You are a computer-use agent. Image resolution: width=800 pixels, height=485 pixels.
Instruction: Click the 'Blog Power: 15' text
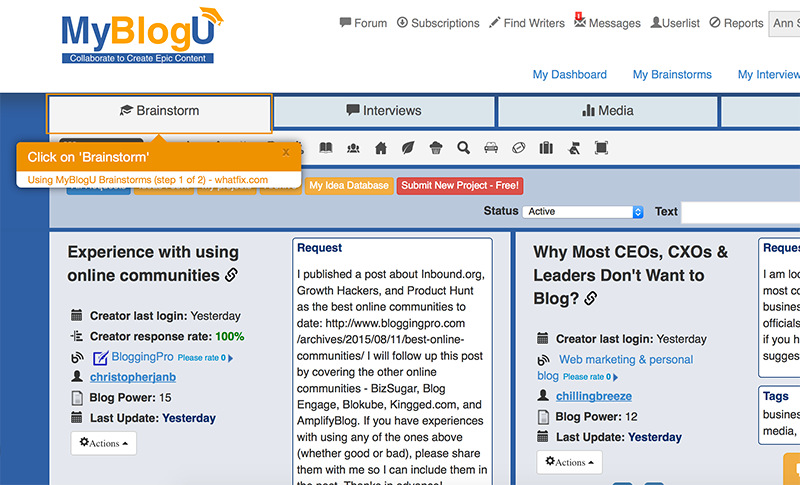[x=131, y=398]
